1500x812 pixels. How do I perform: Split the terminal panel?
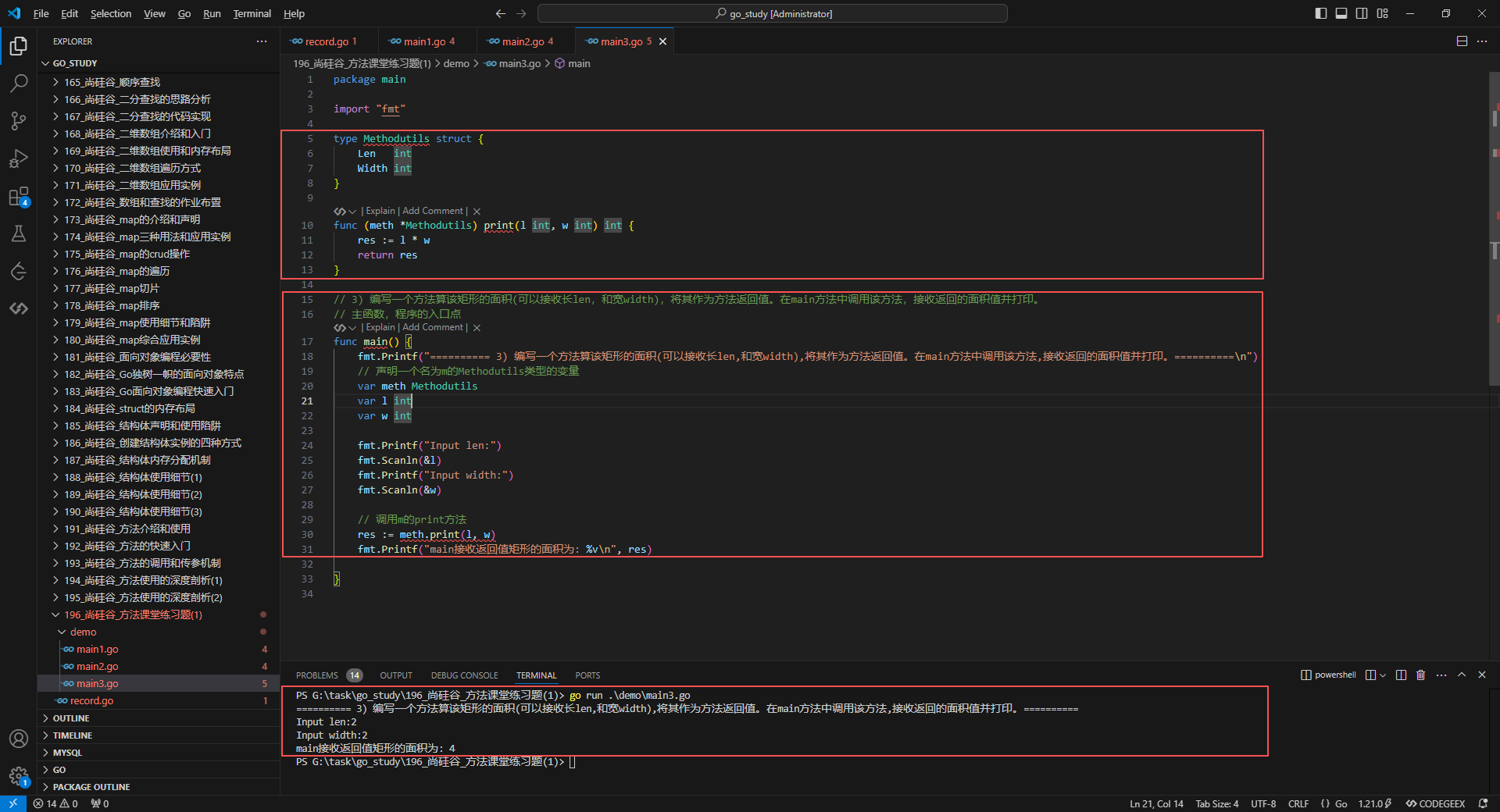pos(1401,675)
